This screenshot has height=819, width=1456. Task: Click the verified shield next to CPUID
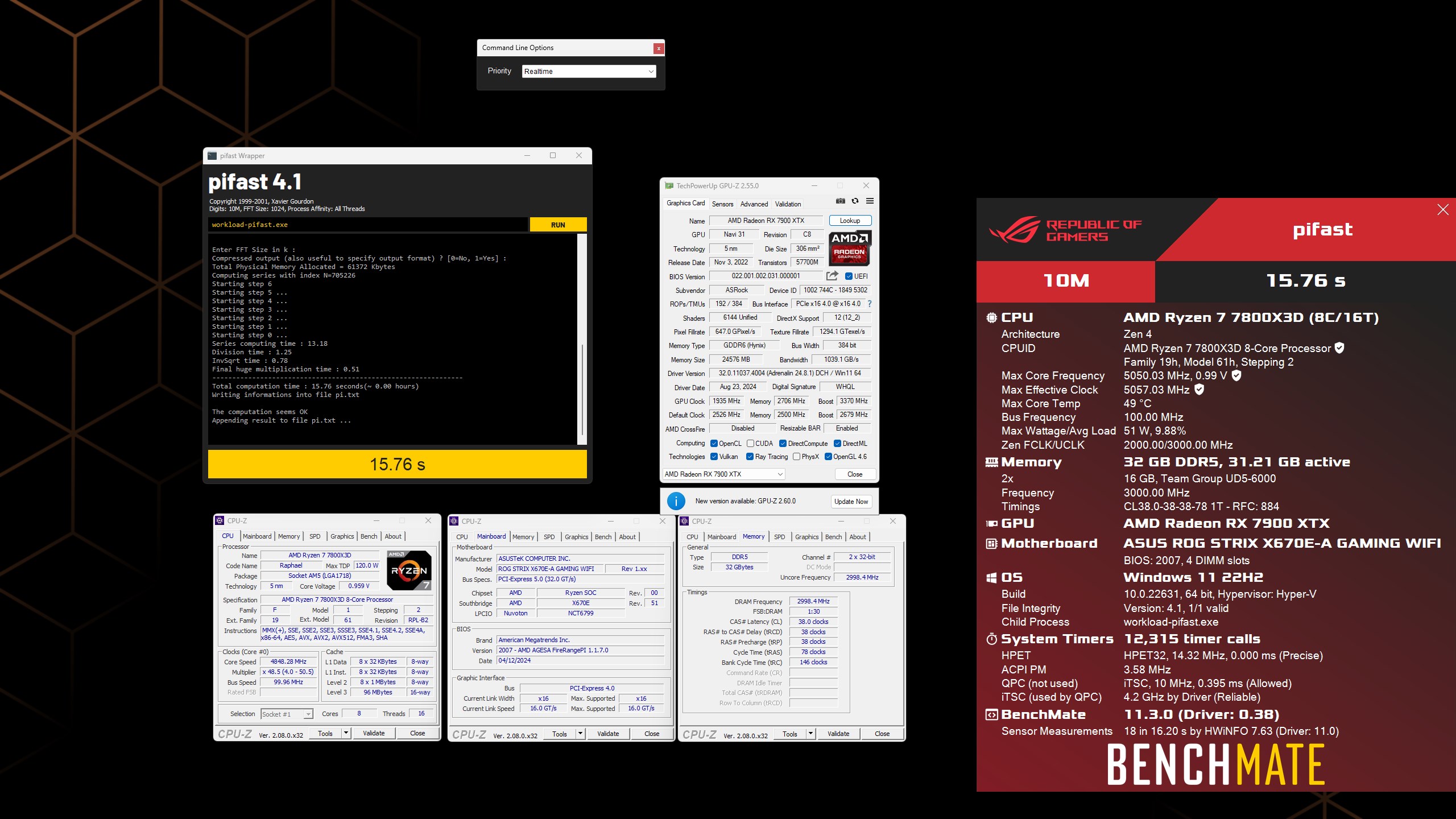(x=1339, y=348)
